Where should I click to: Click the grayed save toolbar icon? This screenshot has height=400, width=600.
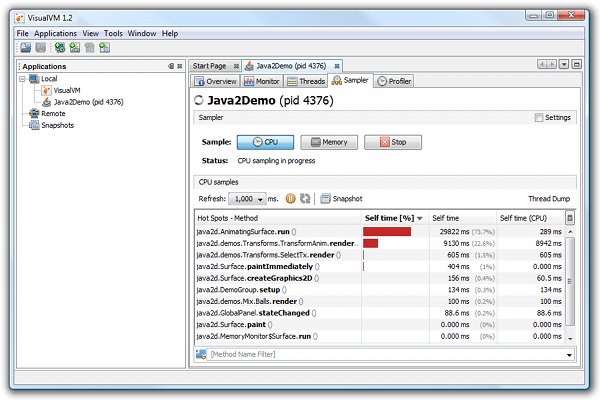(x=41, y=47)
